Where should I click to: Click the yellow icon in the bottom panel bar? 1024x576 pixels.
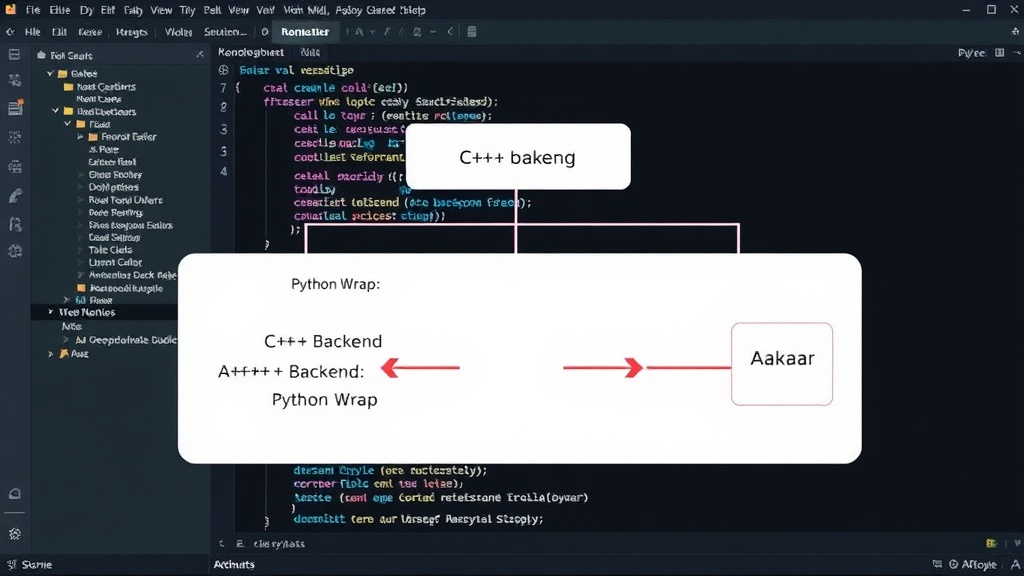[991, 543]
